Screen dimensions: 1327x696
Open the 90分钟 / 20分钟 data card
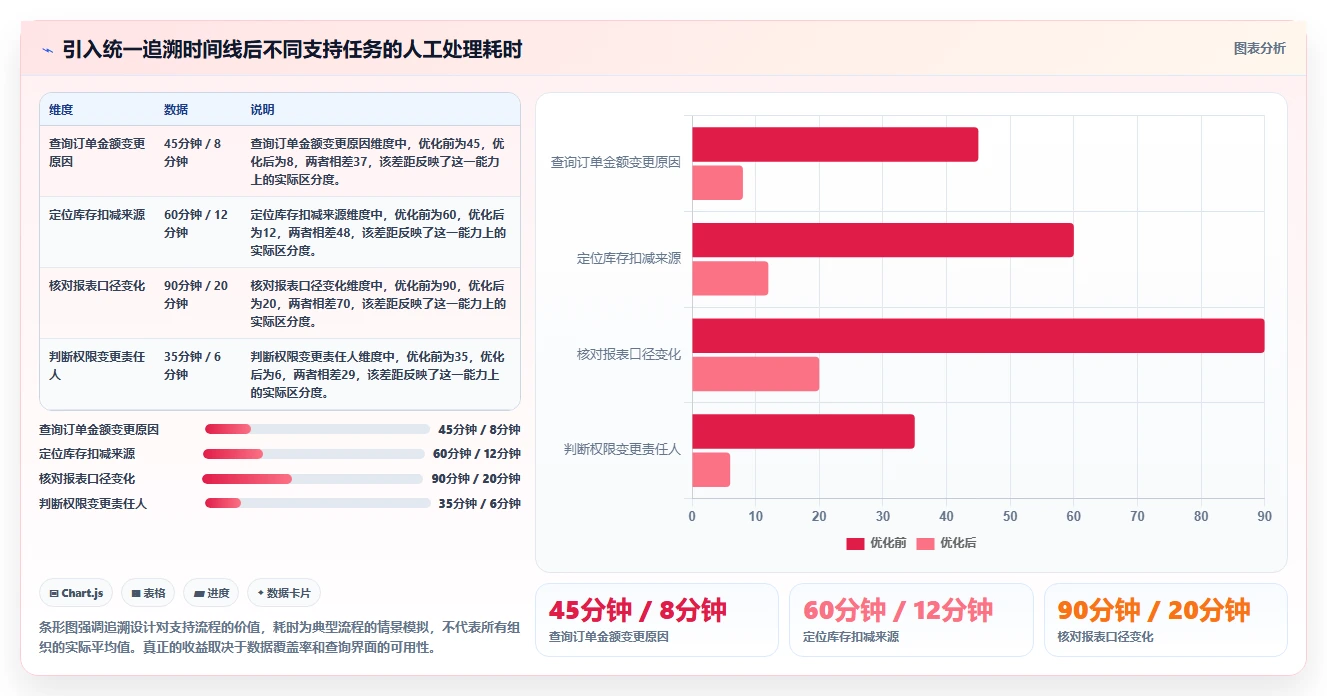pyautogui.click(x=1166, y=620)
